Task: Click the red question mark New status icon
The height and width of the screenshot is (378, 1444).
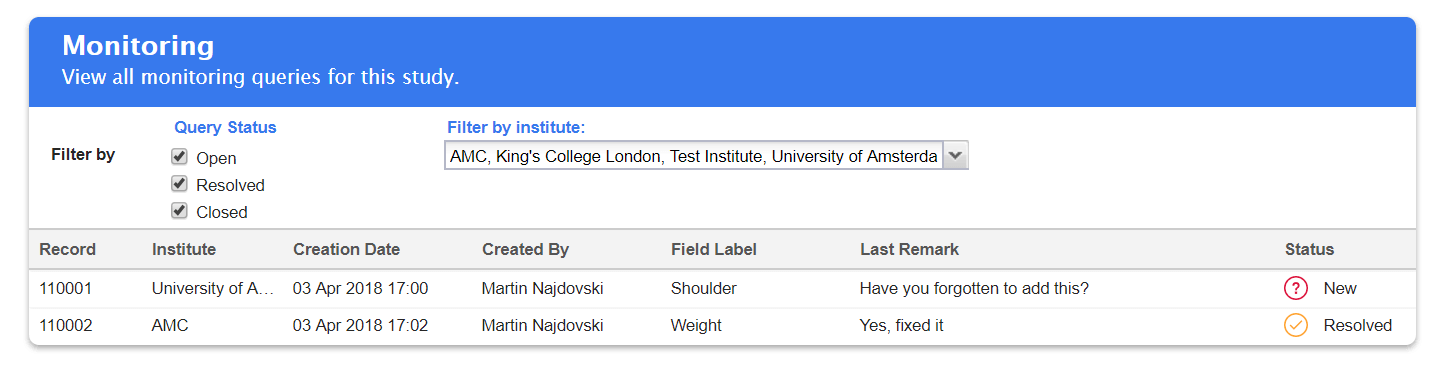Action: [1296, 289]
